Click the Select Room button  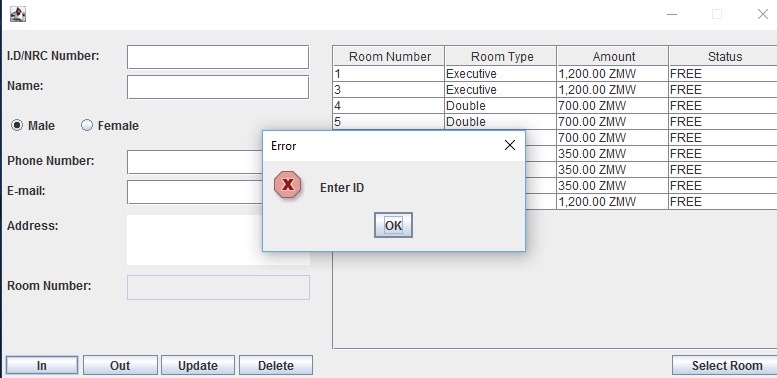(724, 366)
